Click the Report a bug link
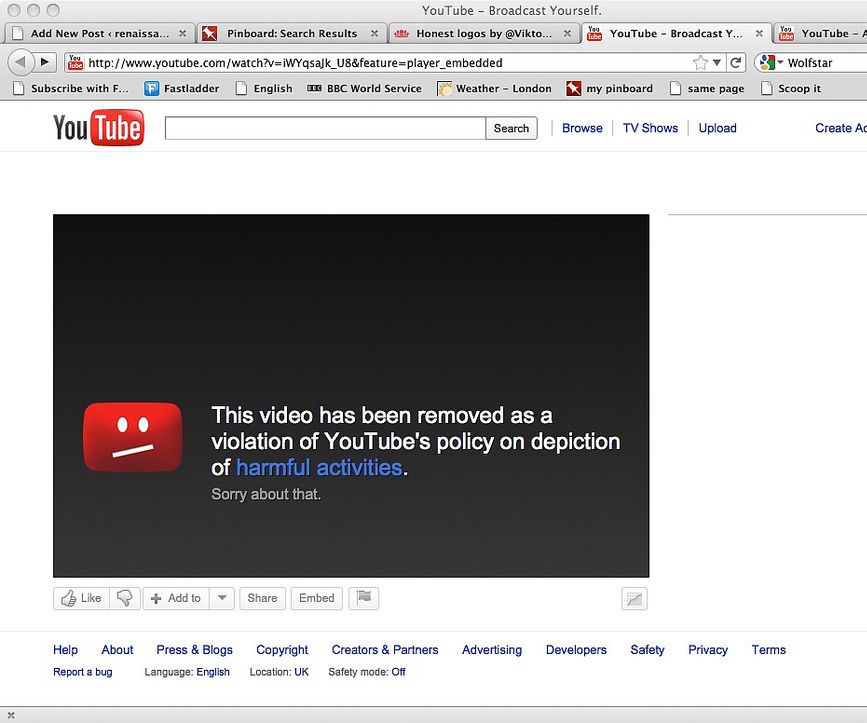The width and height of the screenshot is (867, 723). 83,672
